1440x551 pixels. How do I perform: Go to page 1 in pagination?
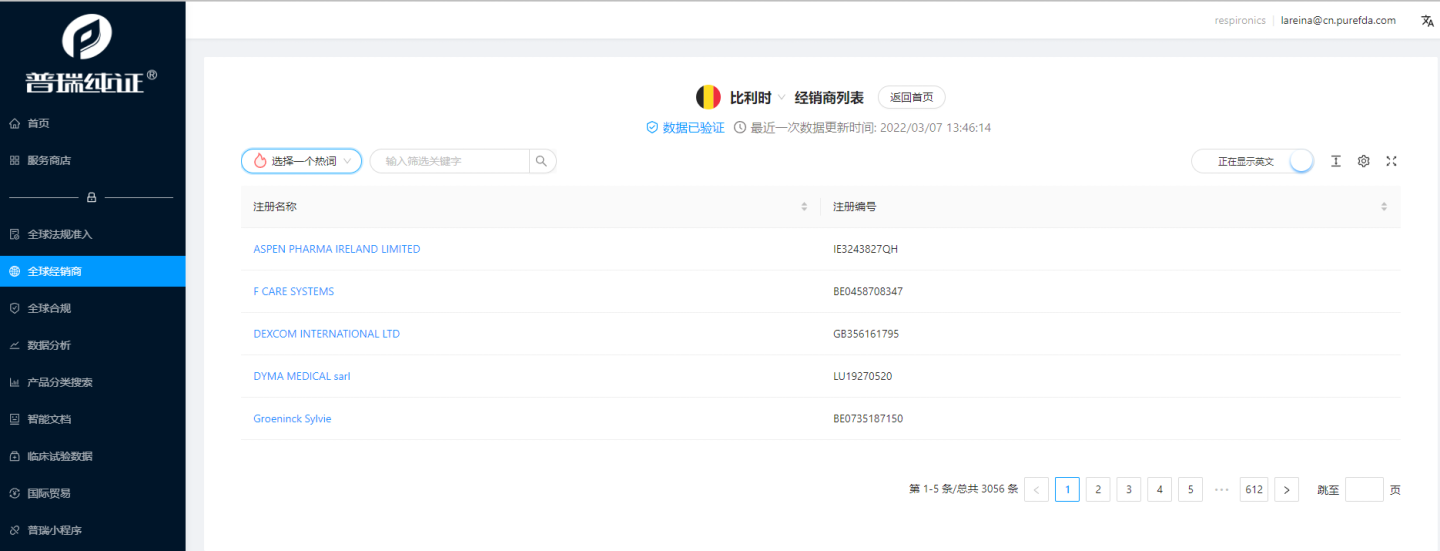(1067, 489)
